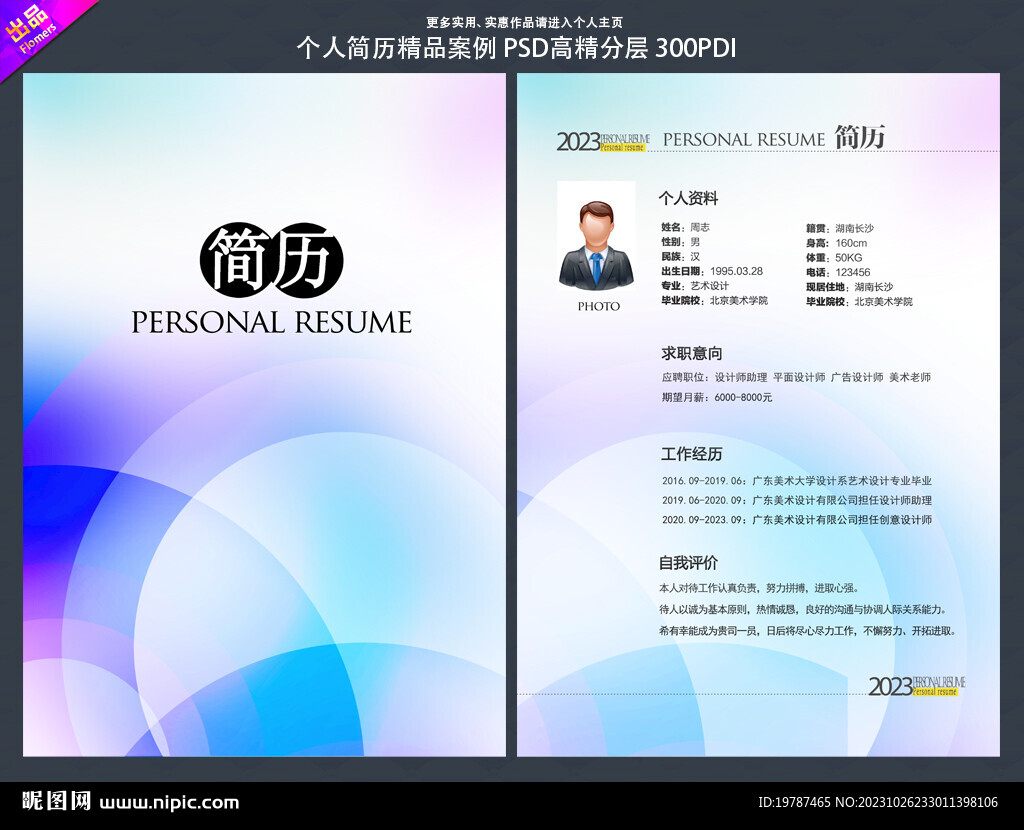Viewport: 1024px width, 830px height.
Task: Click the 工作经历 section heading
Action: (x=692, y=454)
